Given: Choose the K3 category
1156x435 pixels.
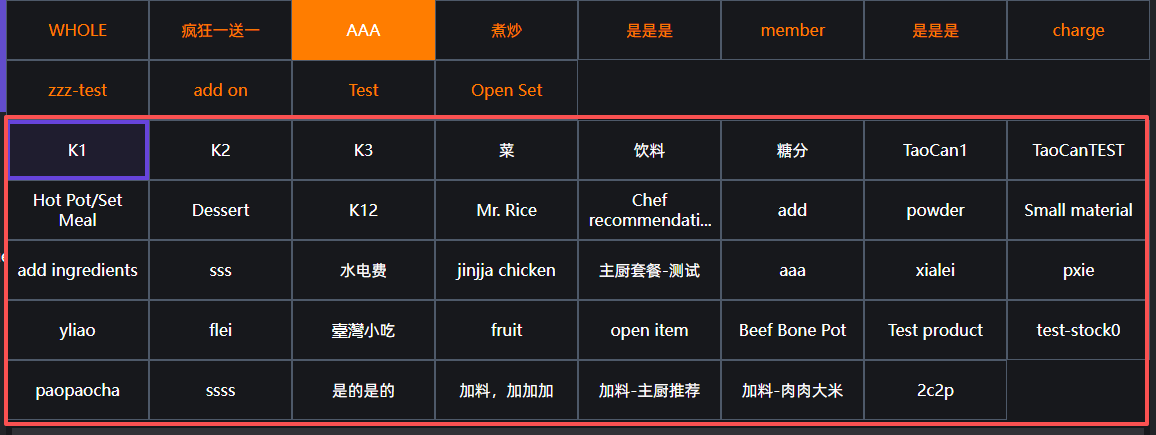Looking at the screenshot, I should click(363, 151).
